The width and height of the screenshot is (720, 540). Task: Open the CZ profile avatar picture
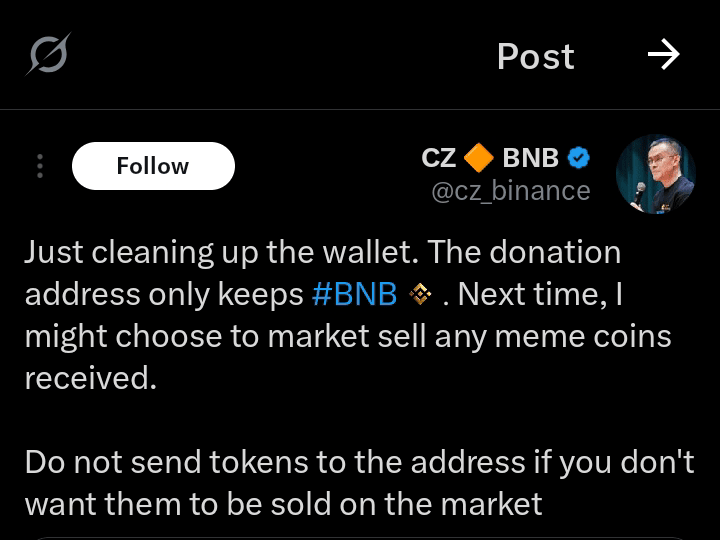655,174
